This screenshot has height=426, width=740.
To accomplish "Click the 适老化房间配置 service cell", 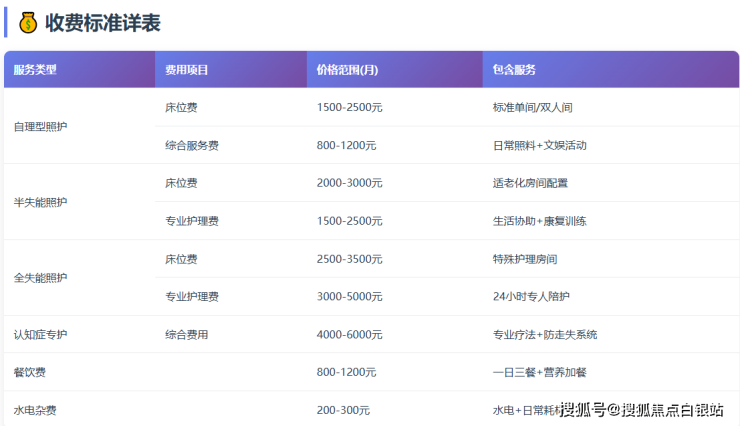I will (531, 183).
